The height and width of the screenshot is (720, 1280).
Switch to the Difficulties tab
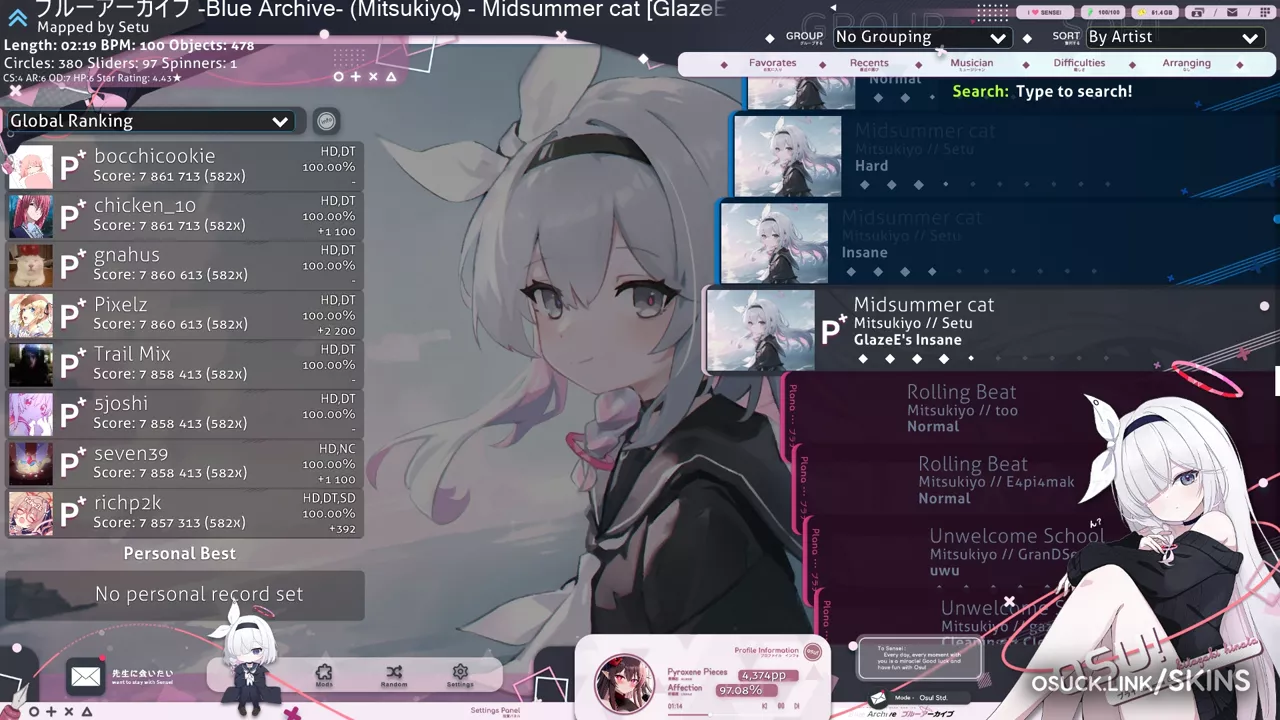[1079, 64]
